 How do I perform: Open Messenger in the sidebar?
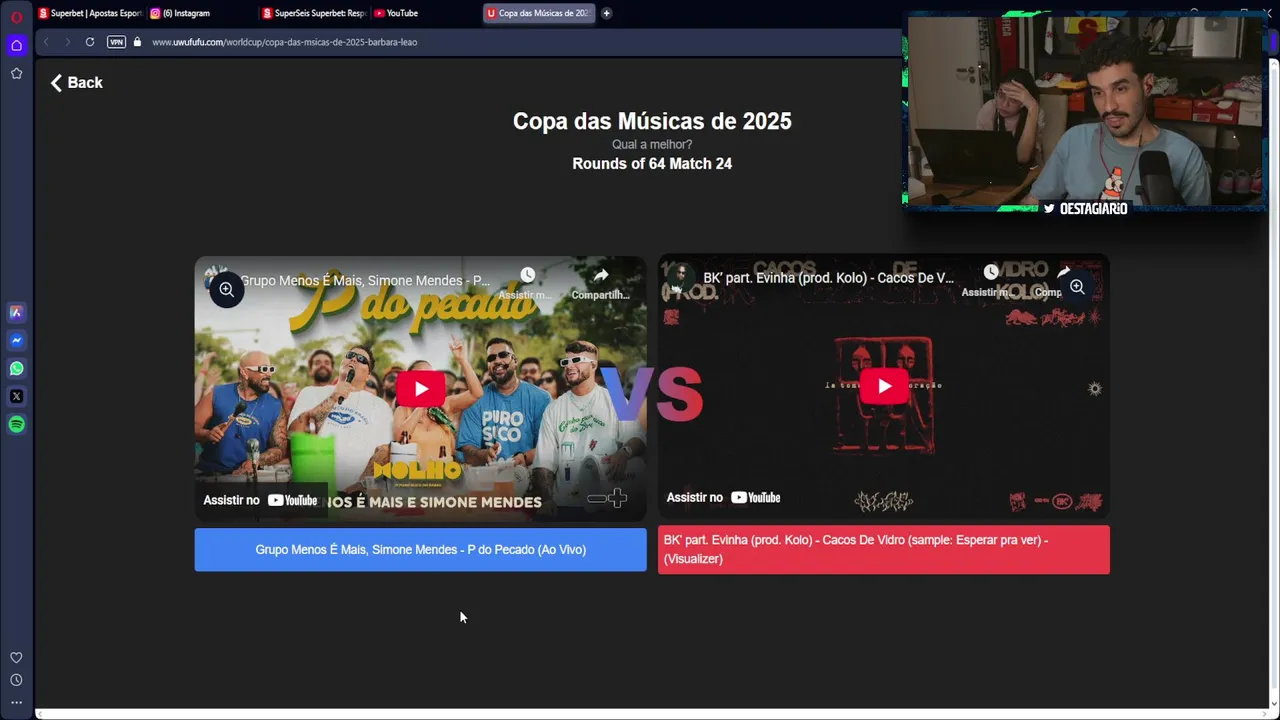coord(16,340)
